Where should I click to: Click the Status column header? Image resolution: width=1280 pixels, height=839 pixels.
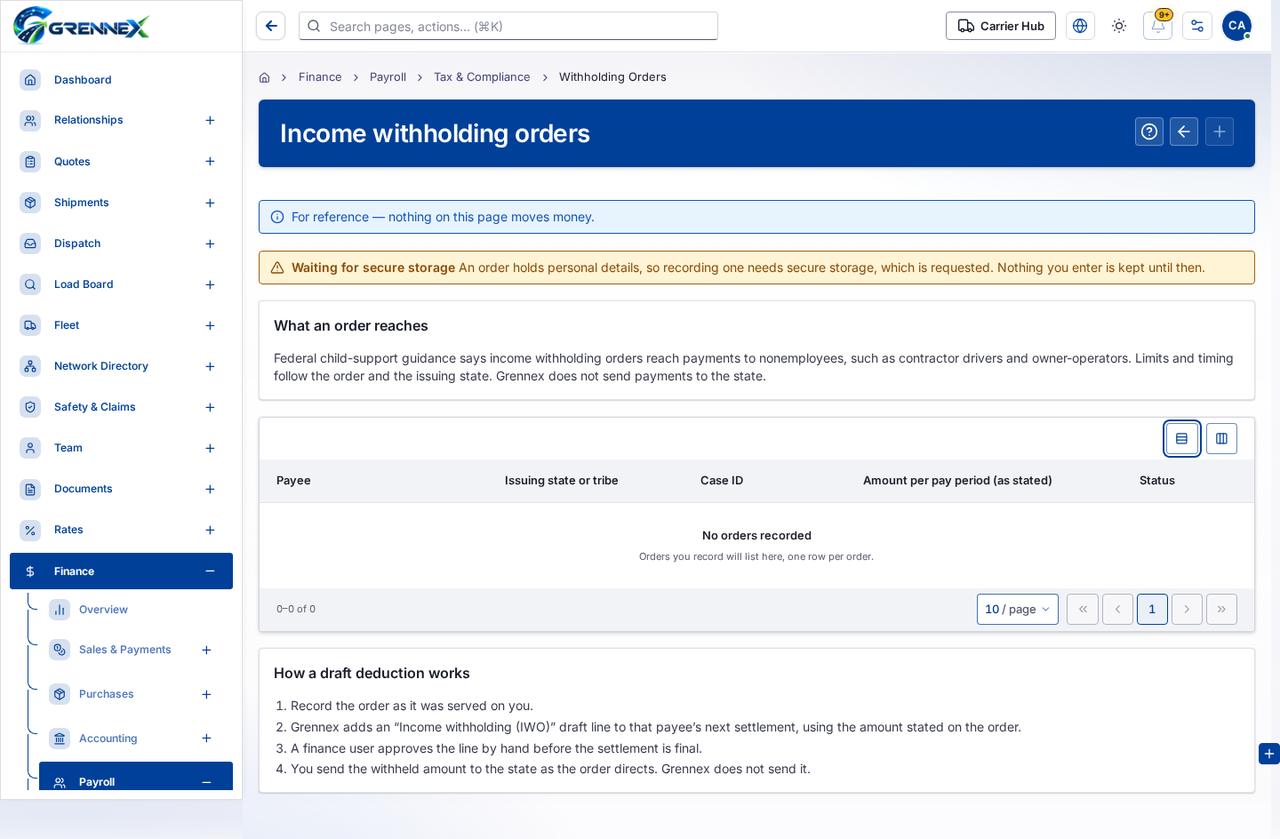pos(1157,480)
